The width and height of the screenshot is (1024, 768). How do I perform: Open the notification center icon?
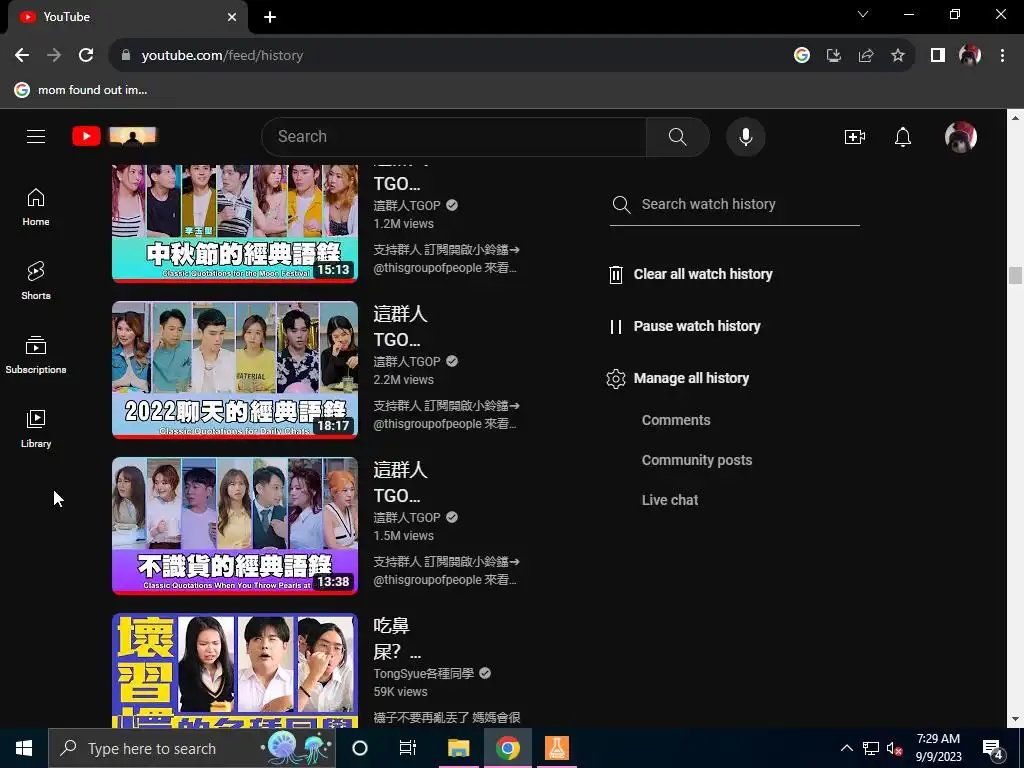tap(993, 748)
